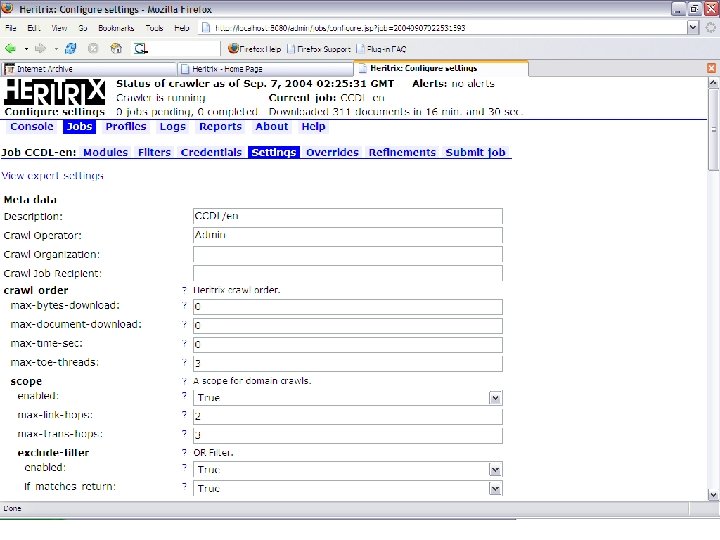Open the job Refinements tab
Image resolution: width=720 pixels, height=540 pixels.
402,152
